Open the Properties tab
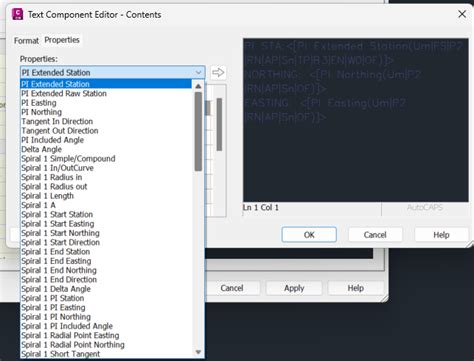 pyautogui.click(x=62, y=40)
